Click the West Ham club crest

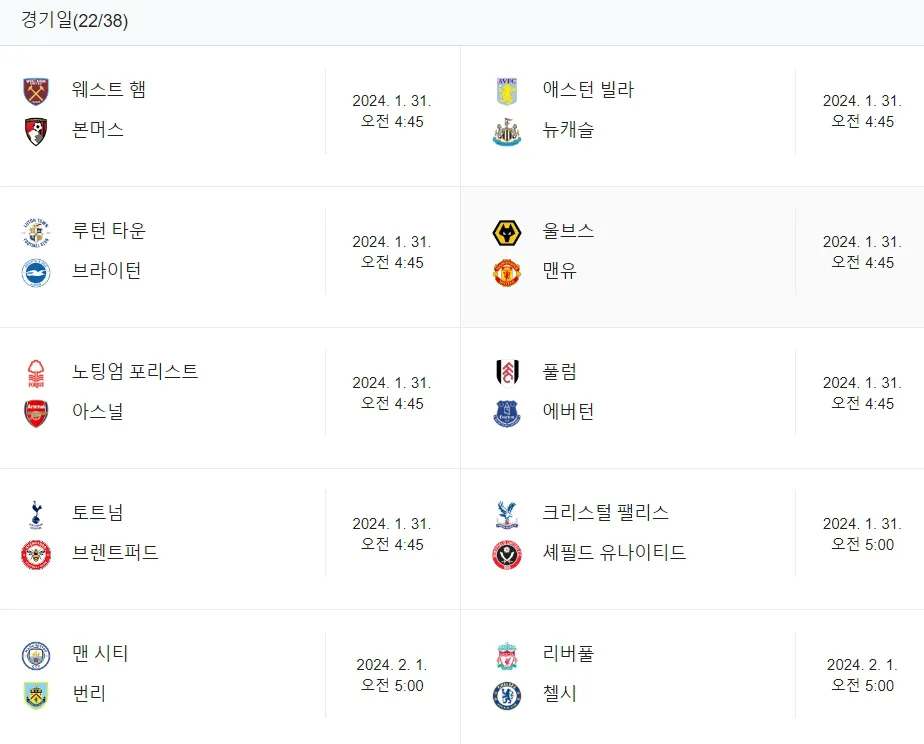click(x=36, y=91)
